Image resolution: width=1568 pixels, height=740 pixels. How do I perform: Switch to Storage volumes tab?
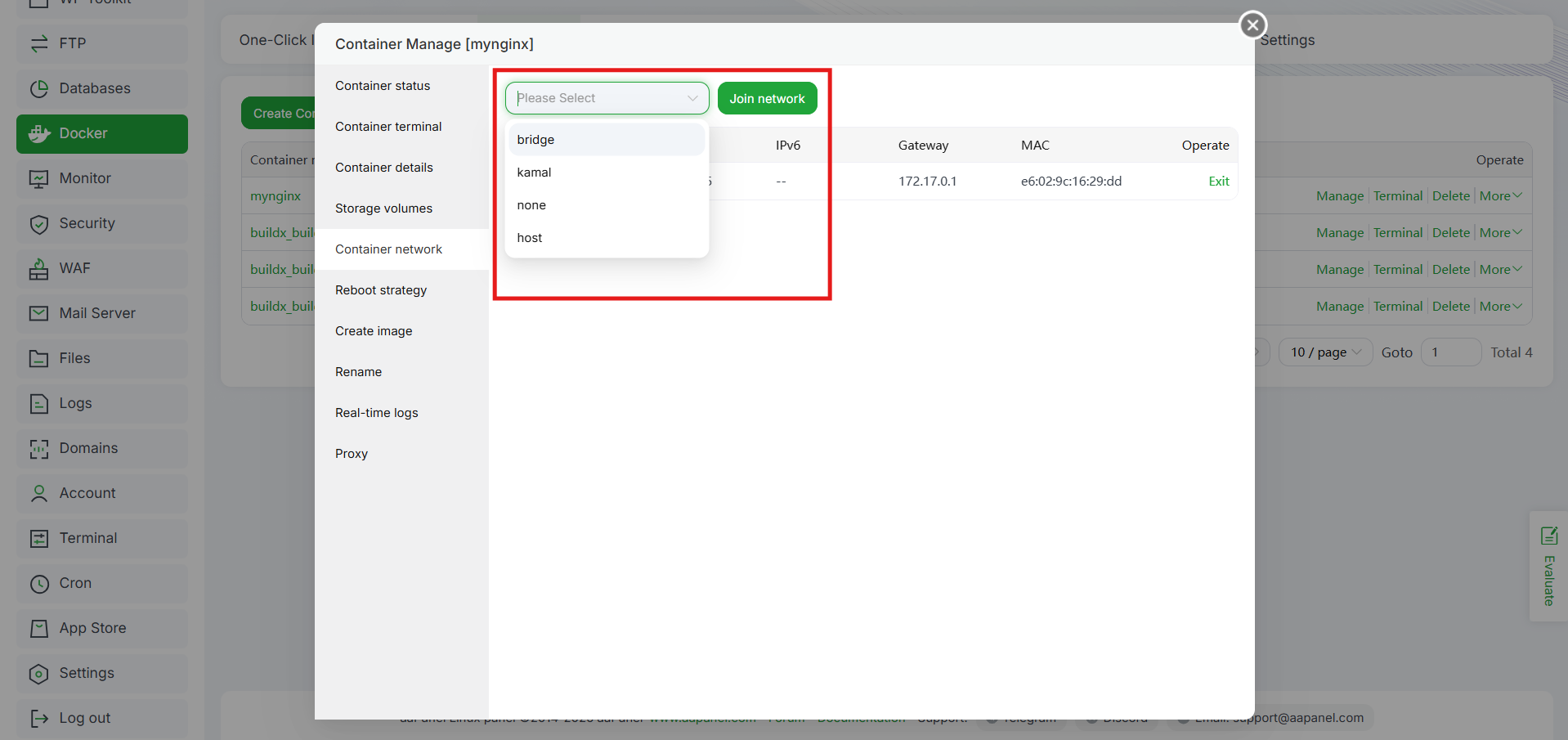pyautogui.click(x=401, y=209)
